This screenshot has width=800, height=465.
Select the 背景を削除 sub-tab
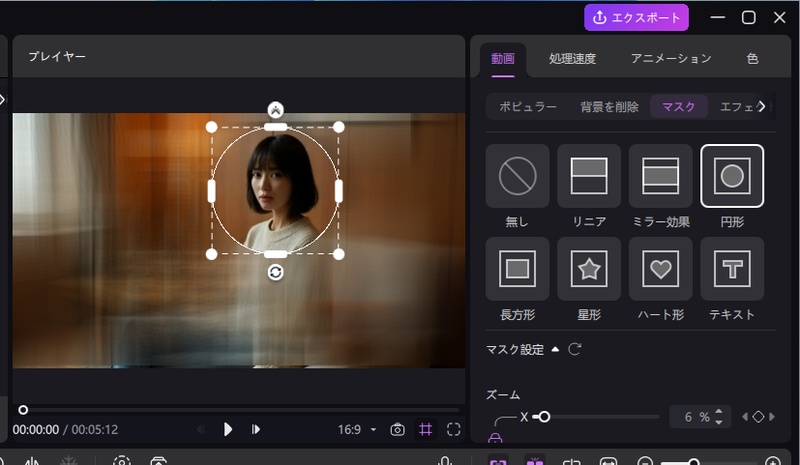[609, 107]
